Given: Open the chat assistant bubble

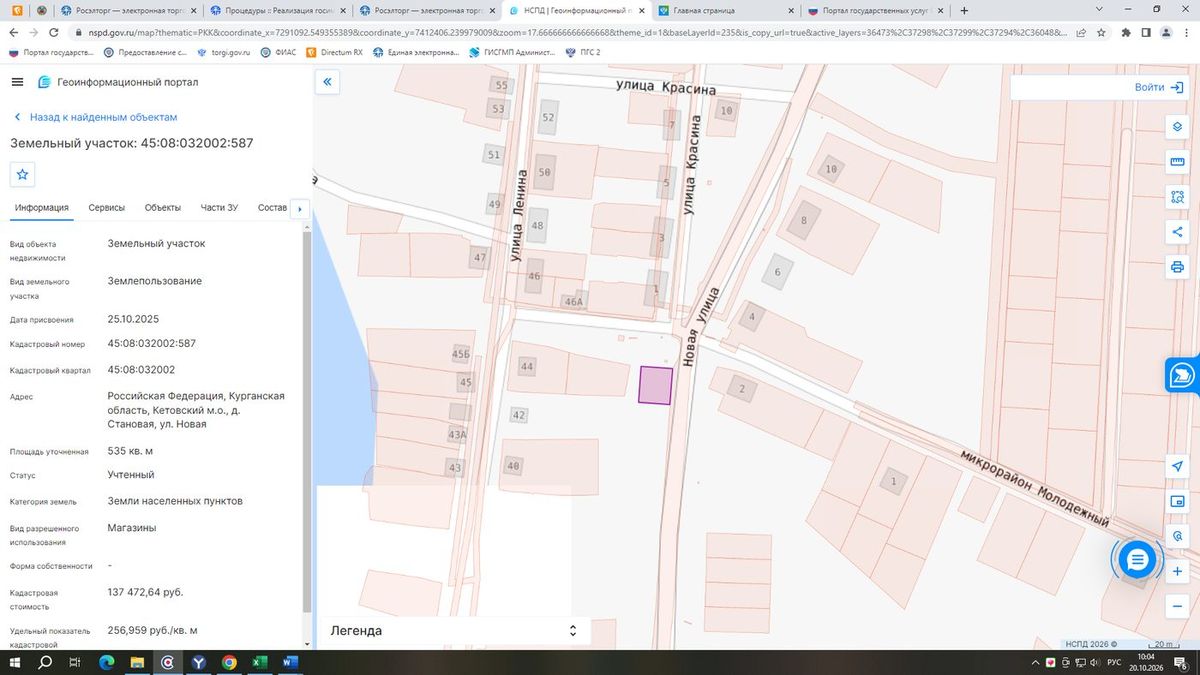Looking at the screenshot, I should point(1137,560).
